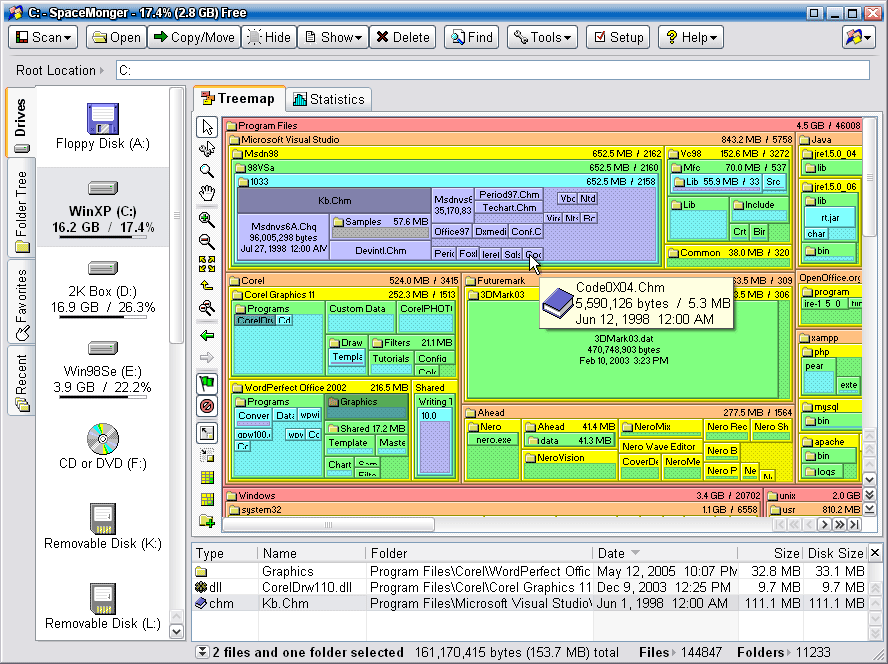Screen dimensions: 888x664
Task: Navigate back with the green left arrow
Action: (207, 335)
